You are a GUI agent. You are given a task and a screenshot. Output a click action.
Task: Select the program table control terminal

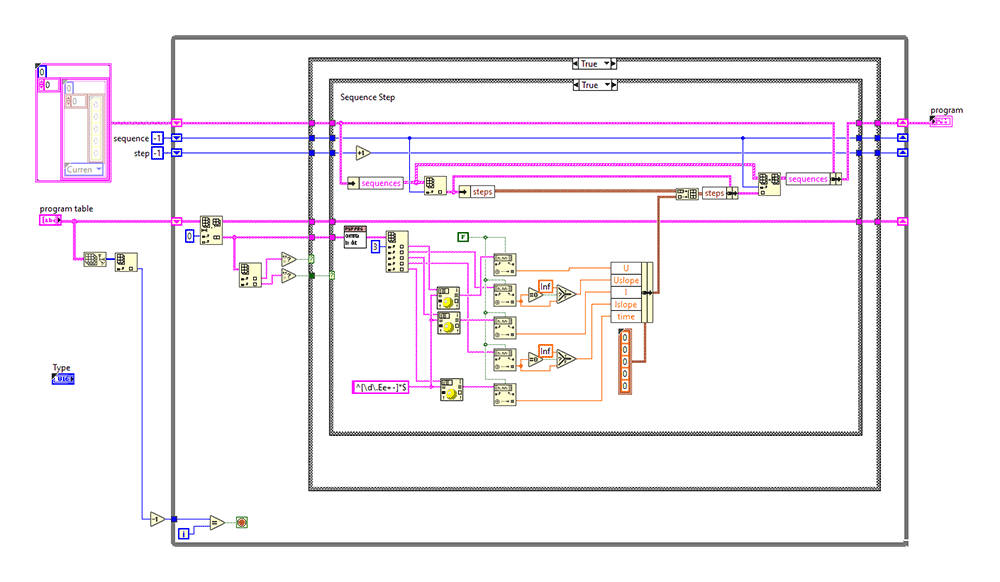[51, 220]
